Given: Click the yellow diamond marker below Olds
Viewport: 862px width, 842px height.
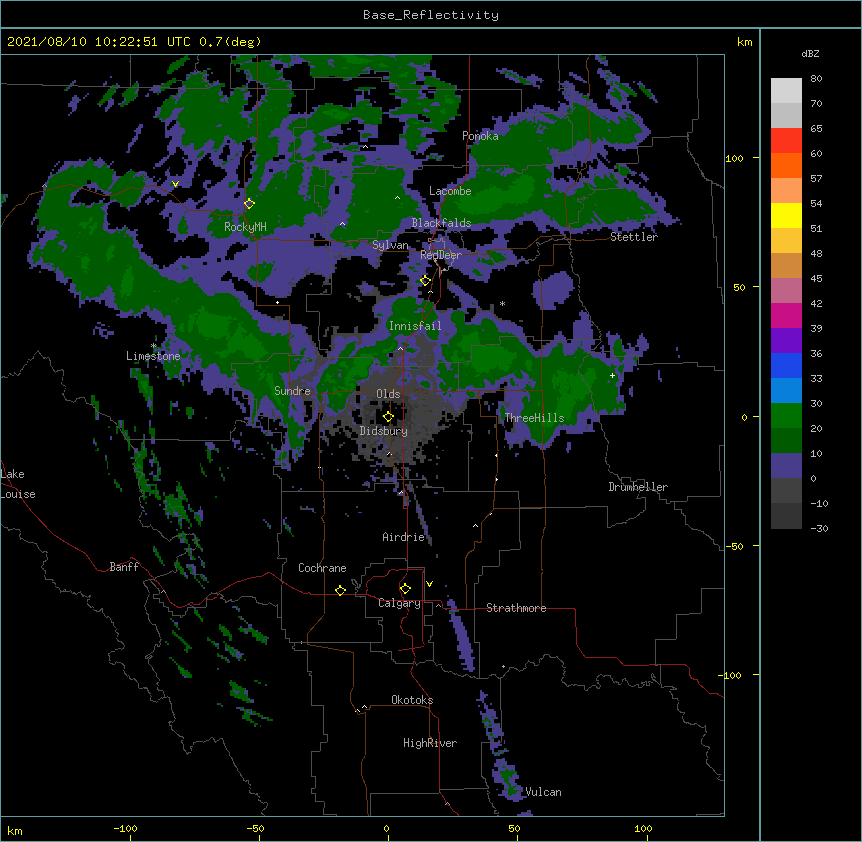Looking at the screenshot, I should coord(388,417).
